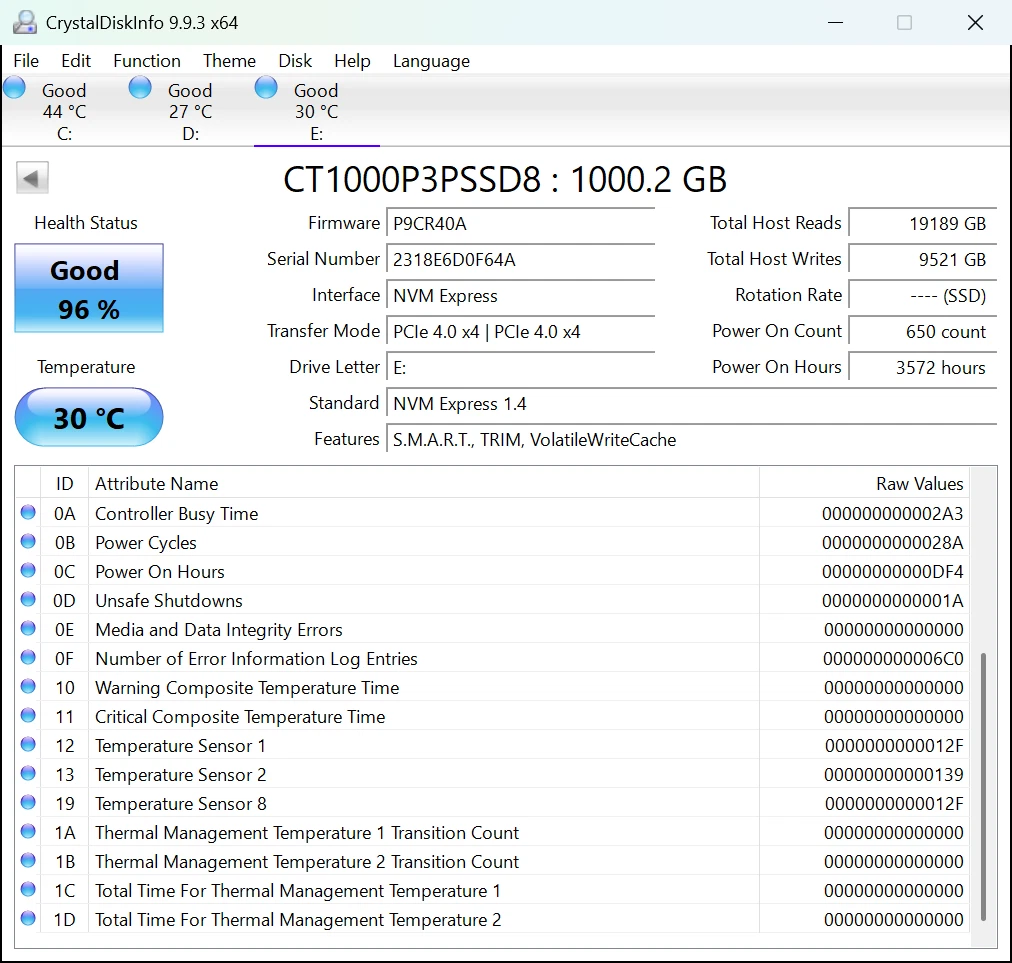The height and width of the screenshot is (963, 1012).
Task: Click status dot for Warning Composite Temperature Time
Action: click(28, 686)
